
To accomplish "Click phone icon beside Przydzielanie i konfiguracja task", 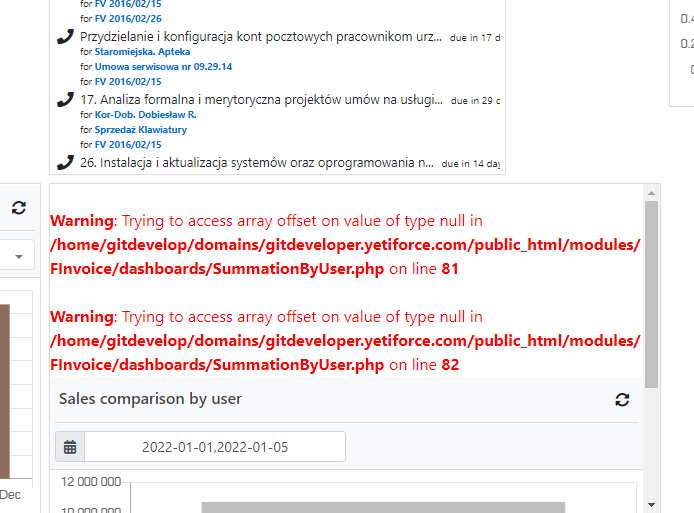I will [65, 37].
